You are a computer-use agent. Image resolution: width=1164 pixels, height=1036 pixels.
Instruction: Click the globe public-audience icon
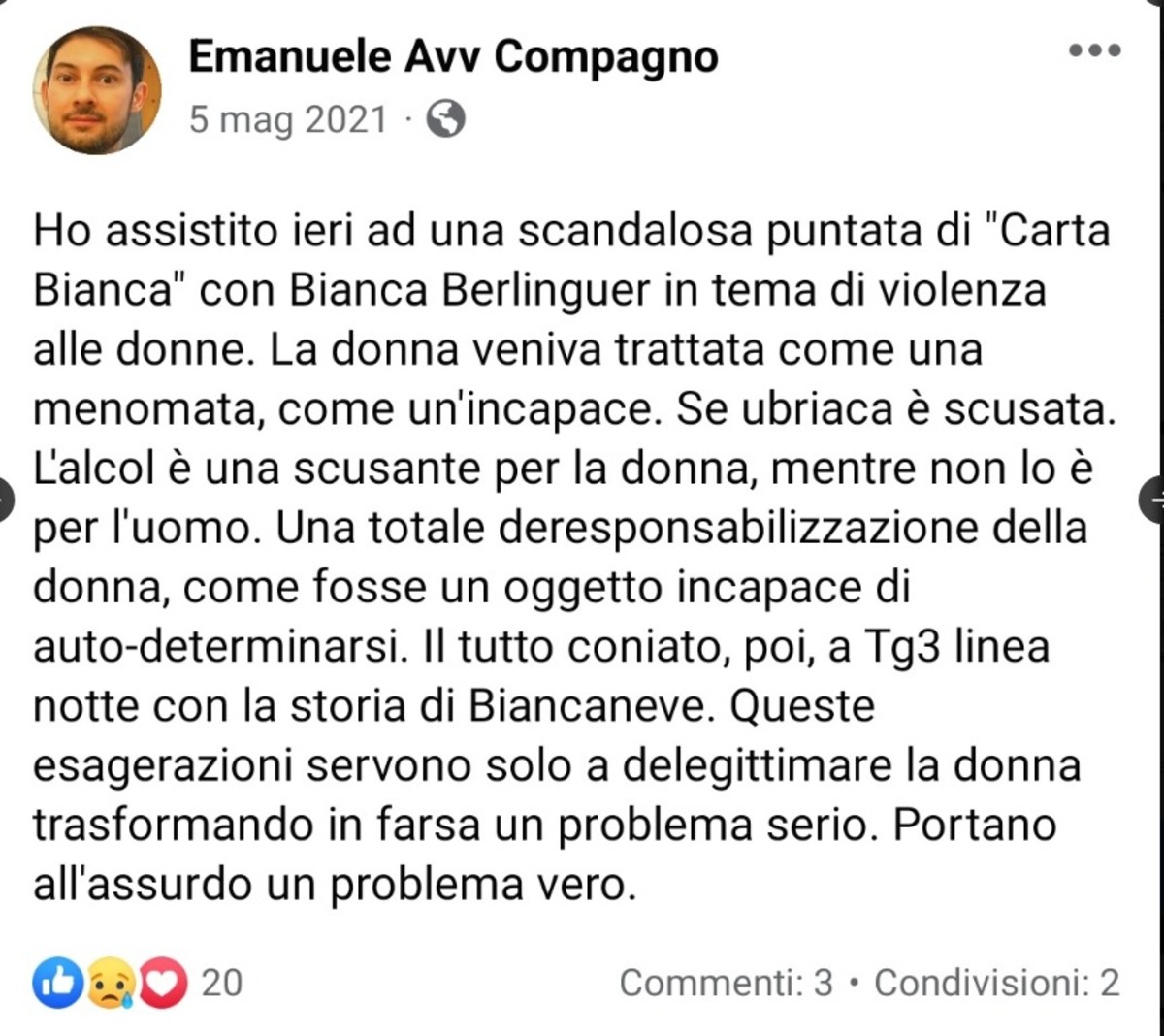(x=445, y=119)
